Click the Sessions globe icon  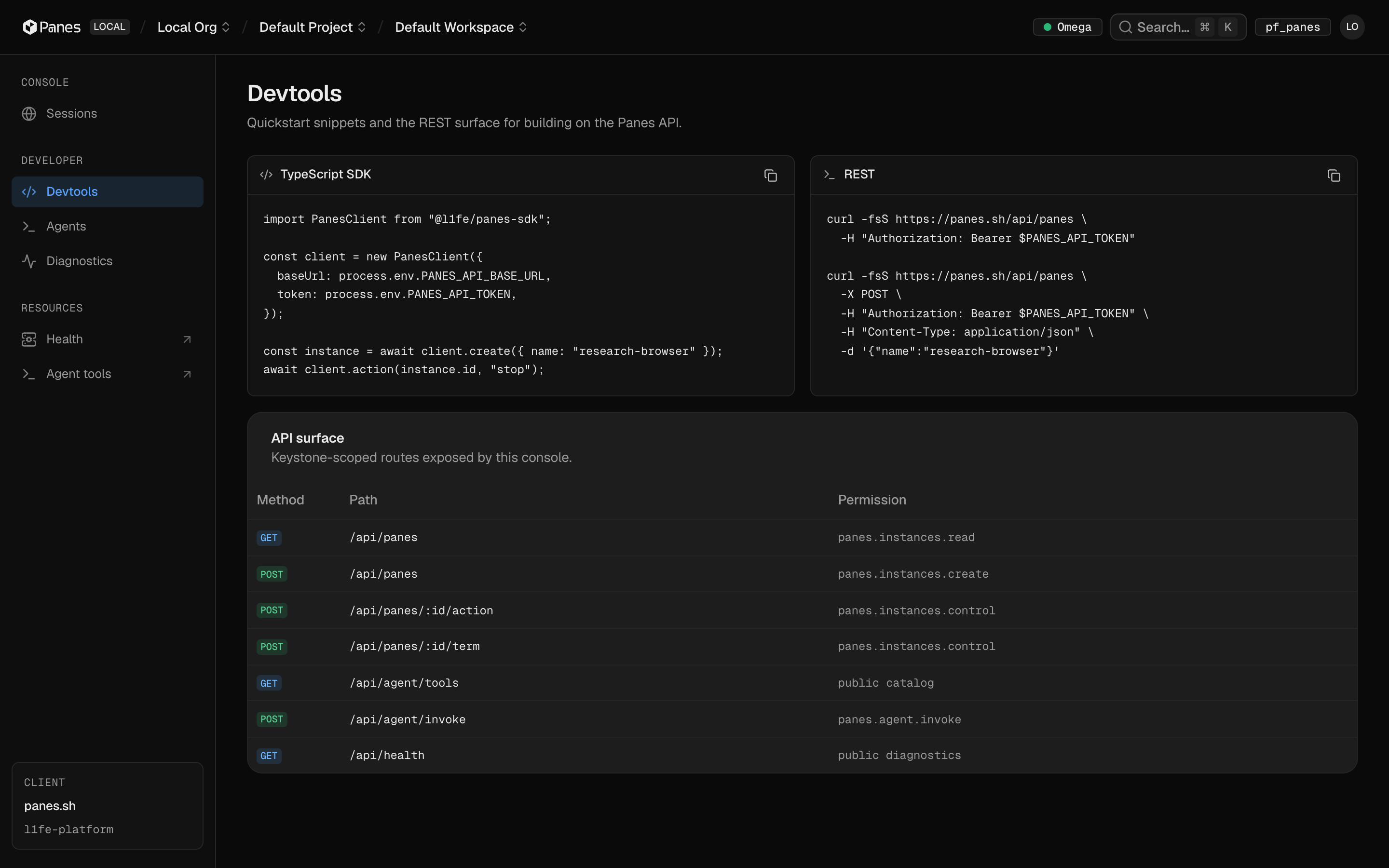(29, 114)
